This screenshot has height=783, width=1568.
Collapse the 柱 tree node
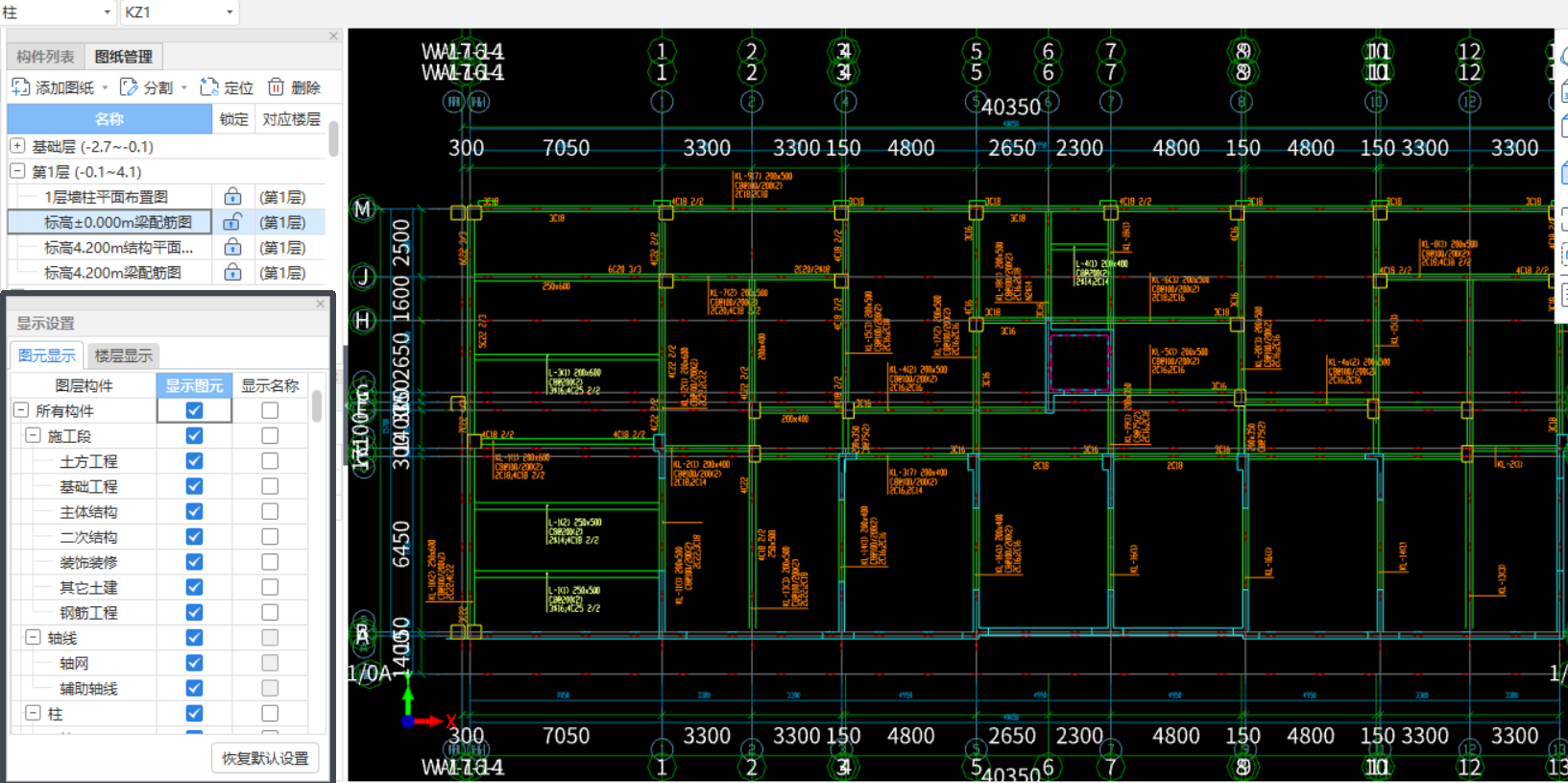[x=33, y=713]
